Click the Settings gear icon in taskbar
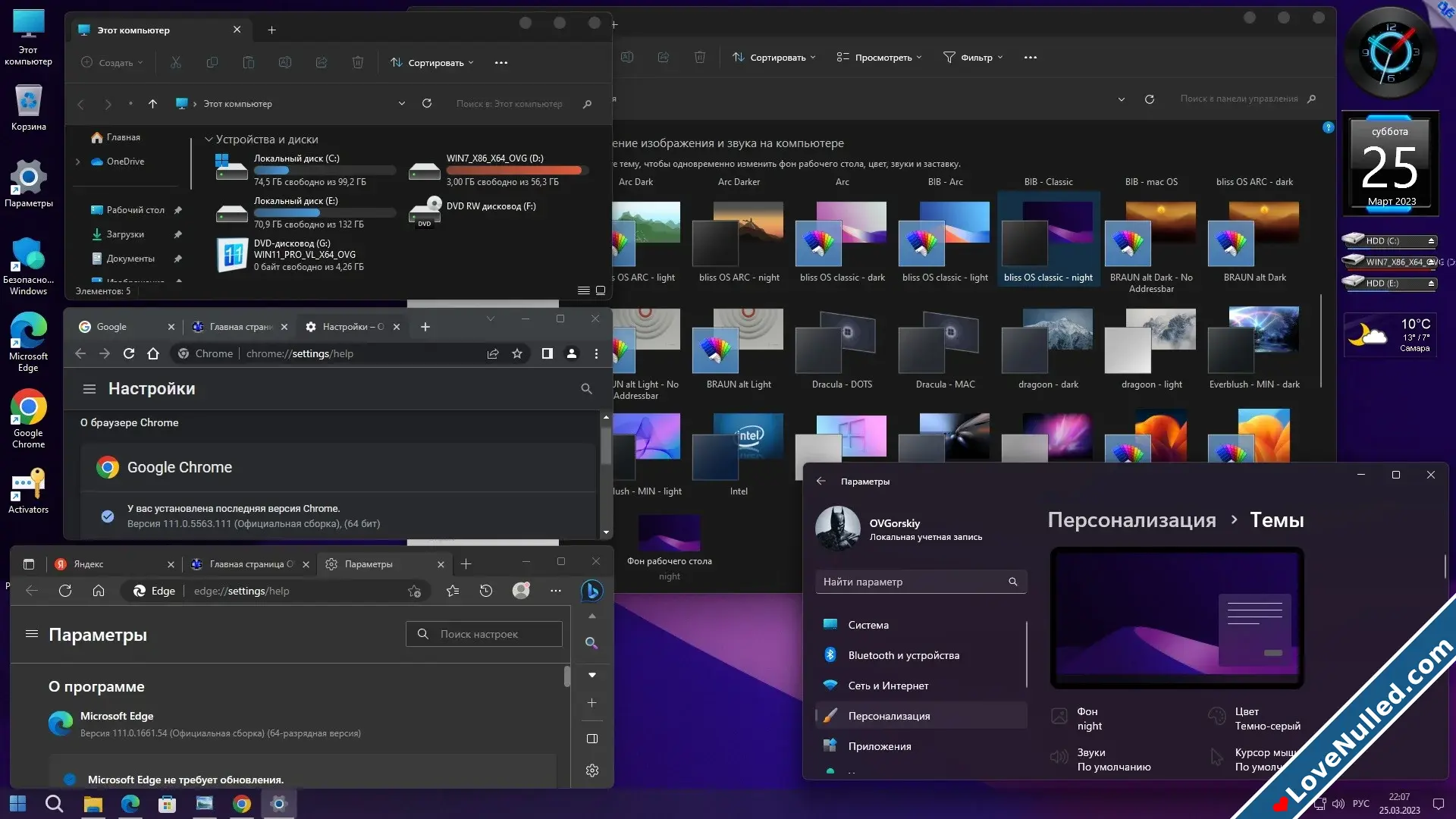Image resolution: width=1456 pixels, height=819 pixels. point(278,803)
